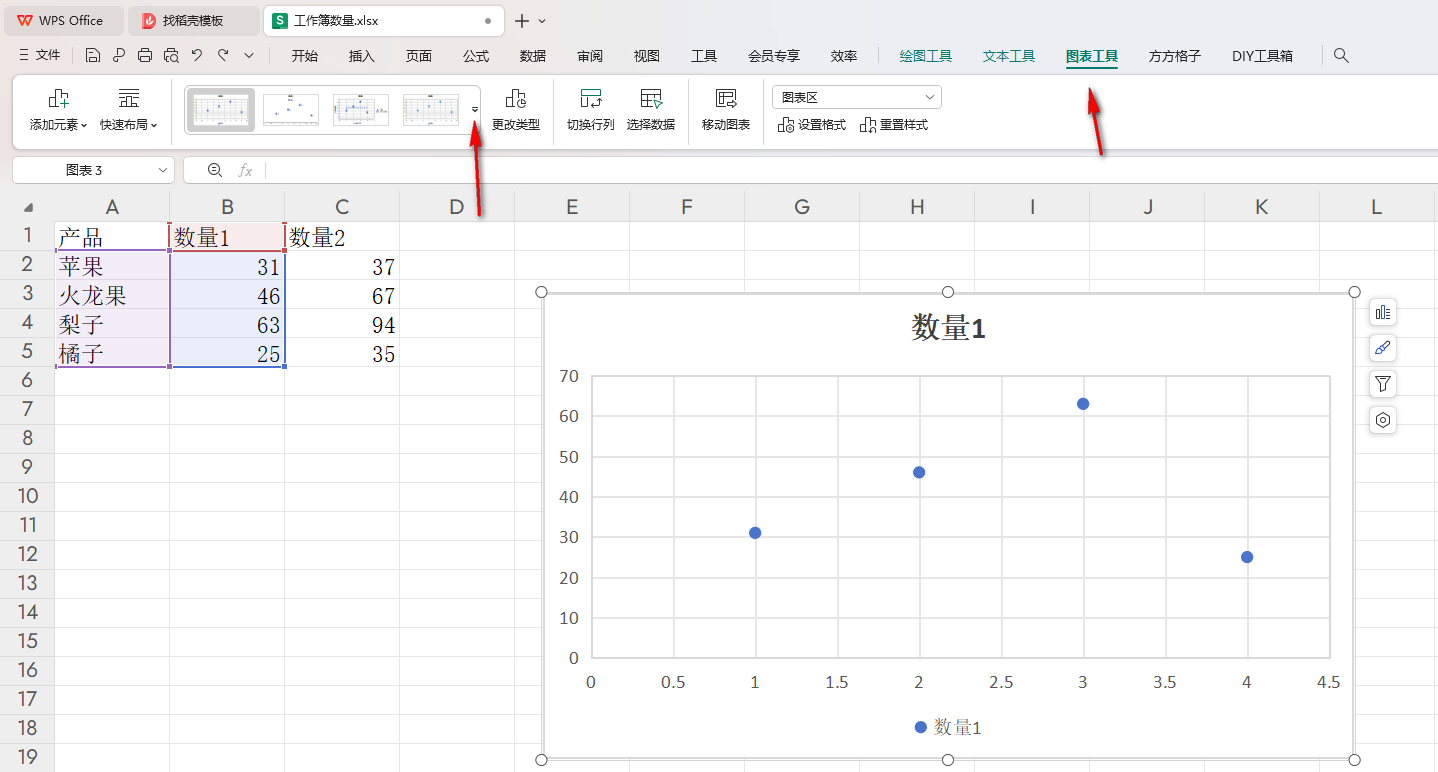Switch to the 公式 tab
Viewport: 1438px width, 772px height.
point(476,56)
